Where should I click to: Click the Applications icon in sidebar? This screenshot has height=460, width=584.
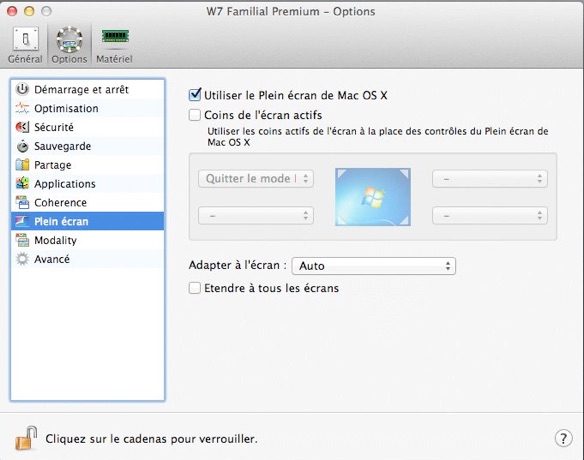pos(22,184)
